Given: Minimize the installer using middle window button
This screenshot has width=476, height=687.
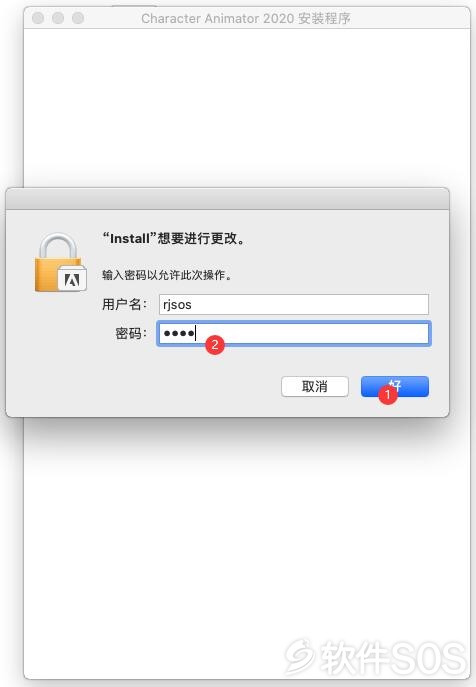Looking at the screenshot, I should pyautogui.click(x=58, y=18).
